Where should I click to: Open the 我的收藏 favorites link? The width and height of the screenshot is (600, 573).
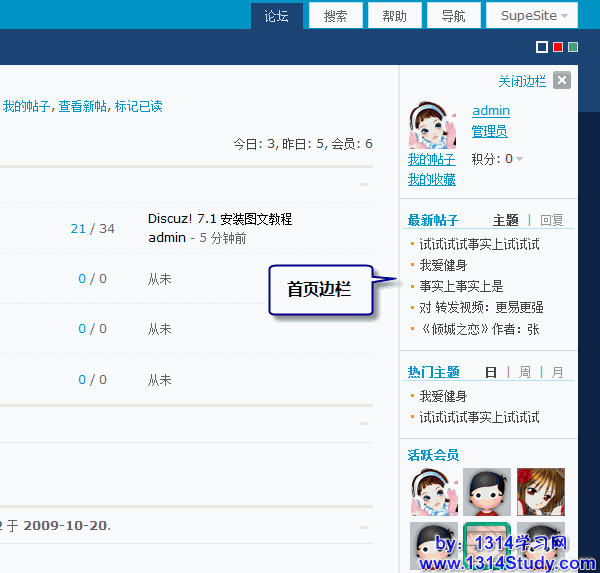[431, 179]
